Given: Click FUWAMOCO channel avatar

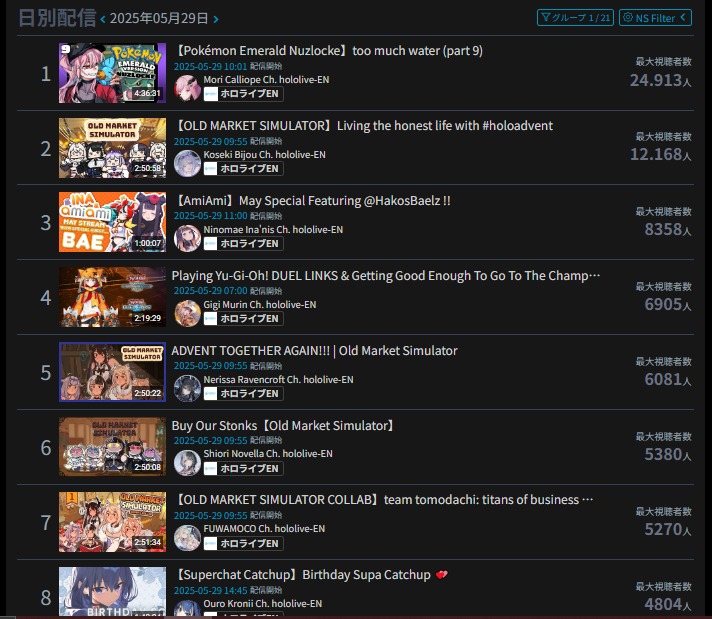Looking at the screenshot, I should pyautogui.click(x=187, y=537).
